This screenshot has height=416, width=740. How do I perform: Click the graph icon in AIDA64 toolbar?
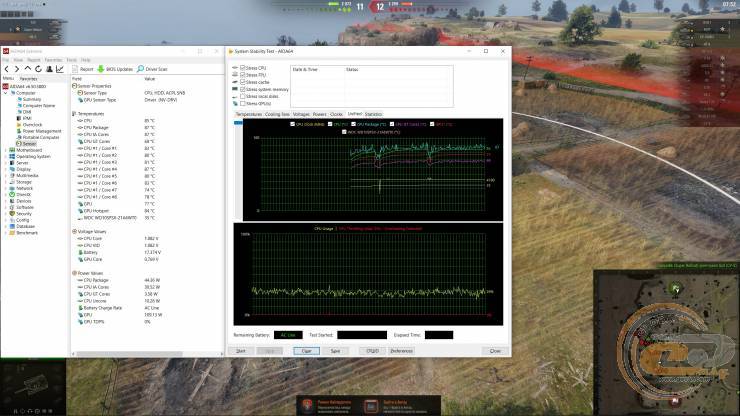[x=59, y=69]
